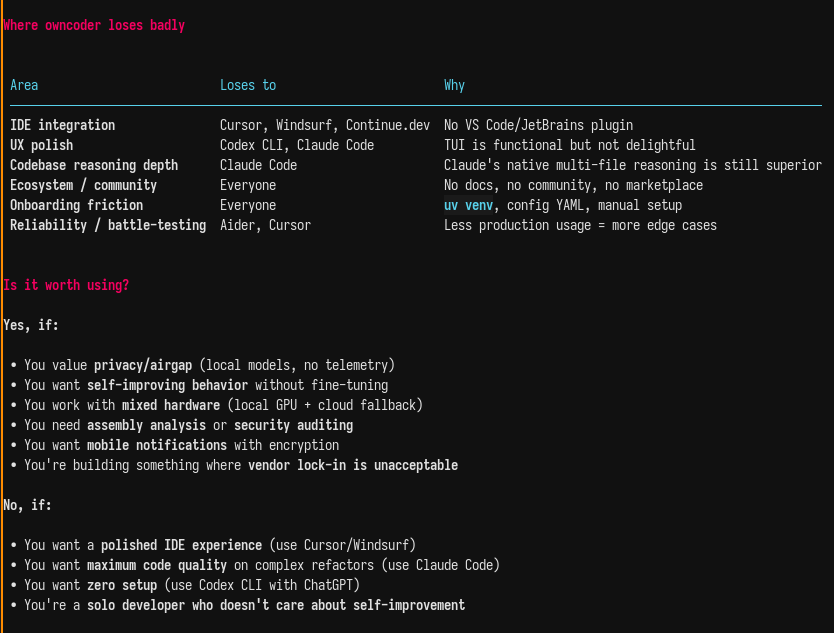Image resolution: width=834 pixels, height=633 pixels.
Task: Click 'No VS Code/JetBrains plugin' text
Action: click(538, 125)
